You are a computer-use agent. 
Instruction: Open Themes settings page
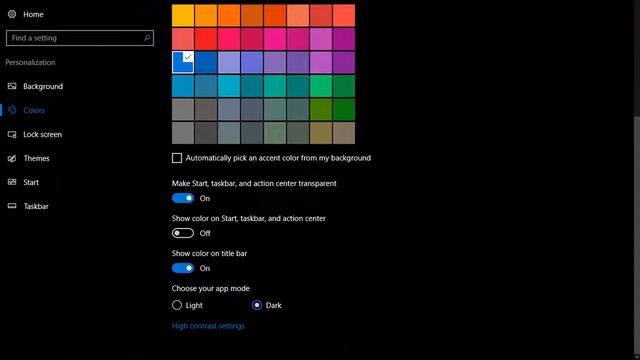tap(36, 158)
